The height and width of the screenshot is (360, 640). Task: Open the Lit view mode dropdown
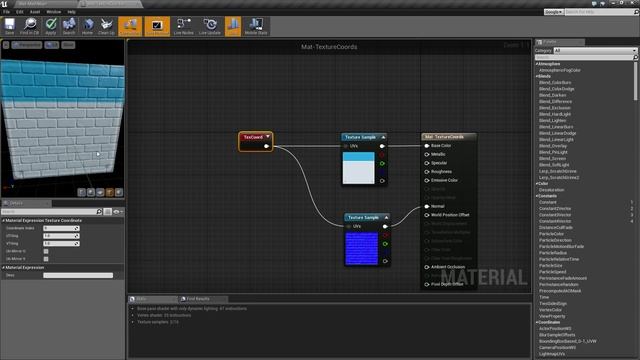point(52,45)
